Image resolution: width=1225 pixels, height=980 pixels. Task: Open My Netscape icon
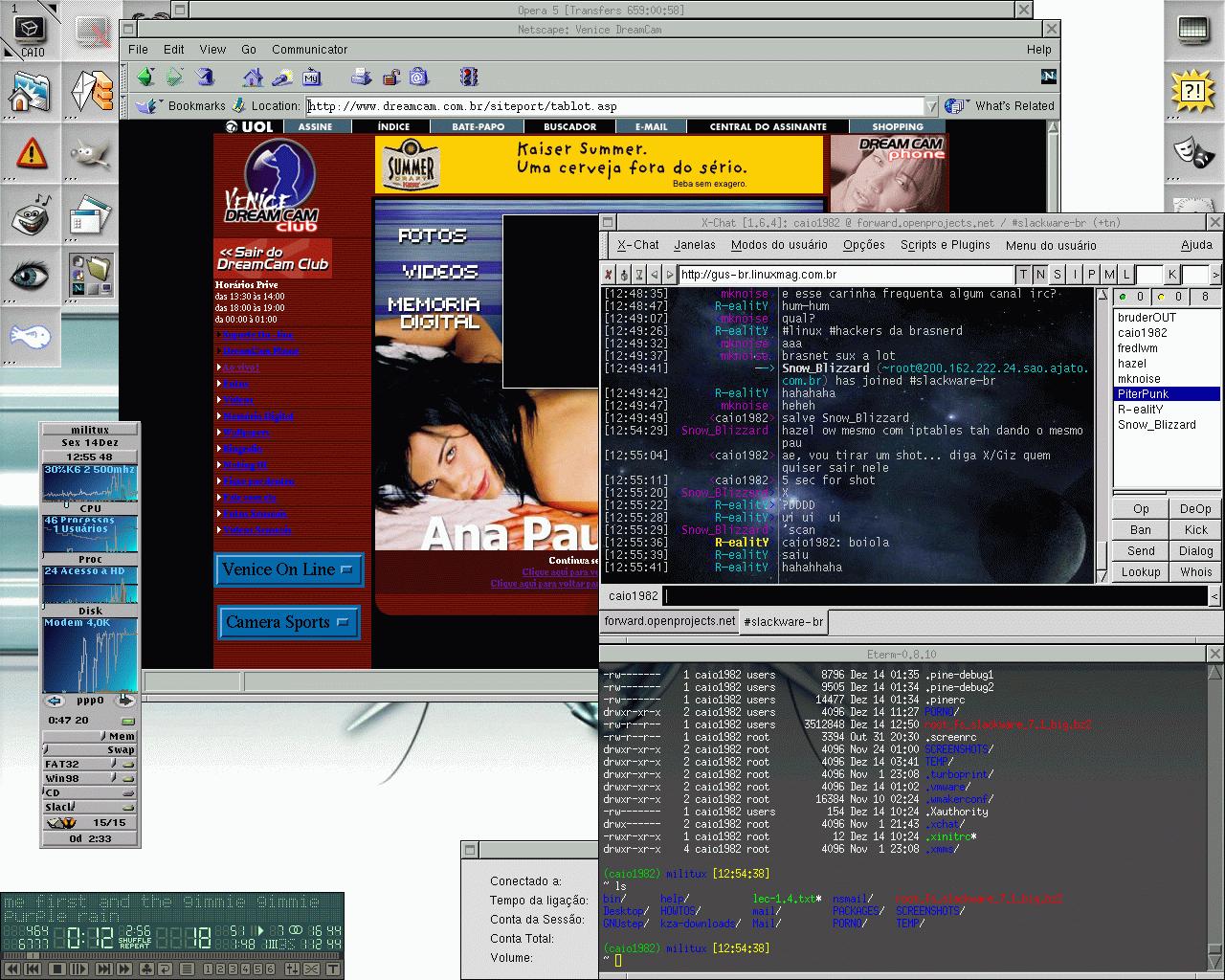click(x=312, y=78)
